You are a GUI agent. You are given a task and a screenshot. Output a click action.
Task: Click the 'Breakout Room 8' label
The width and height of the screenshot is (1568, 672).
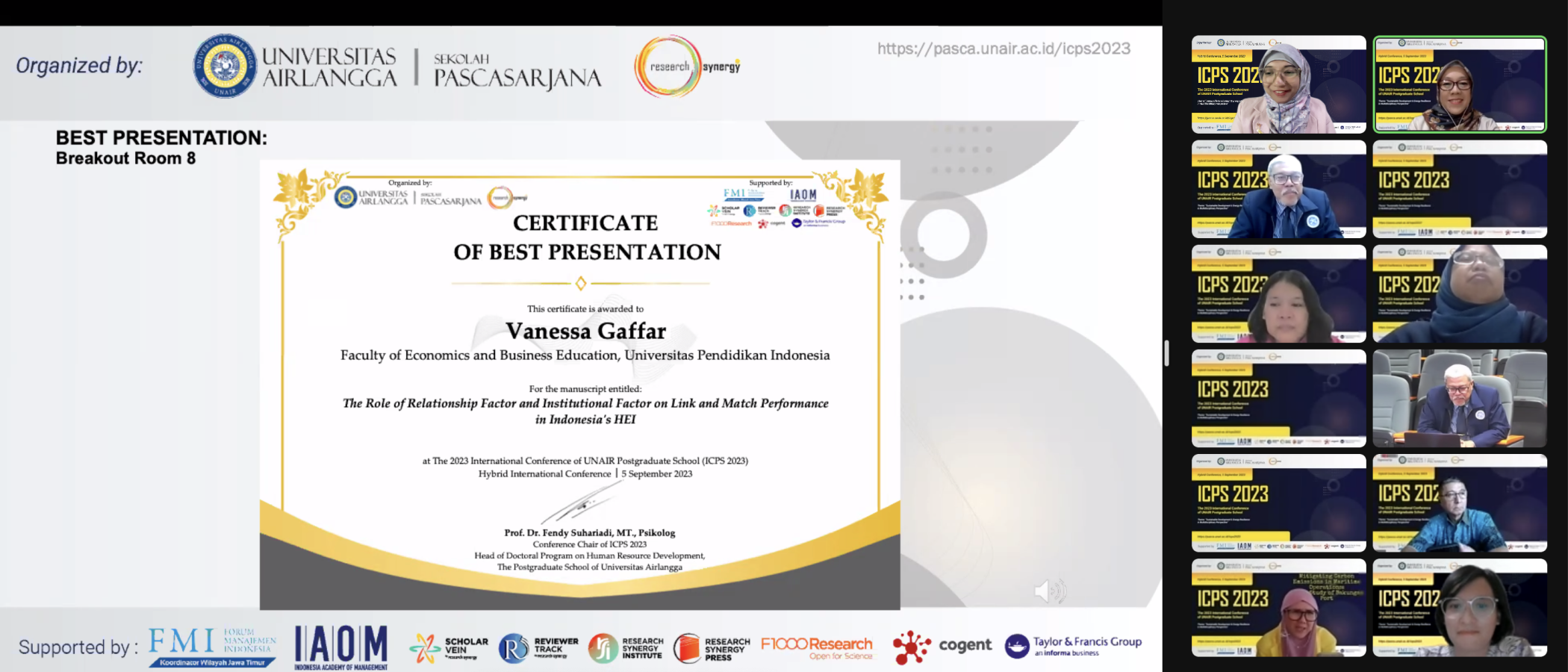125,158
